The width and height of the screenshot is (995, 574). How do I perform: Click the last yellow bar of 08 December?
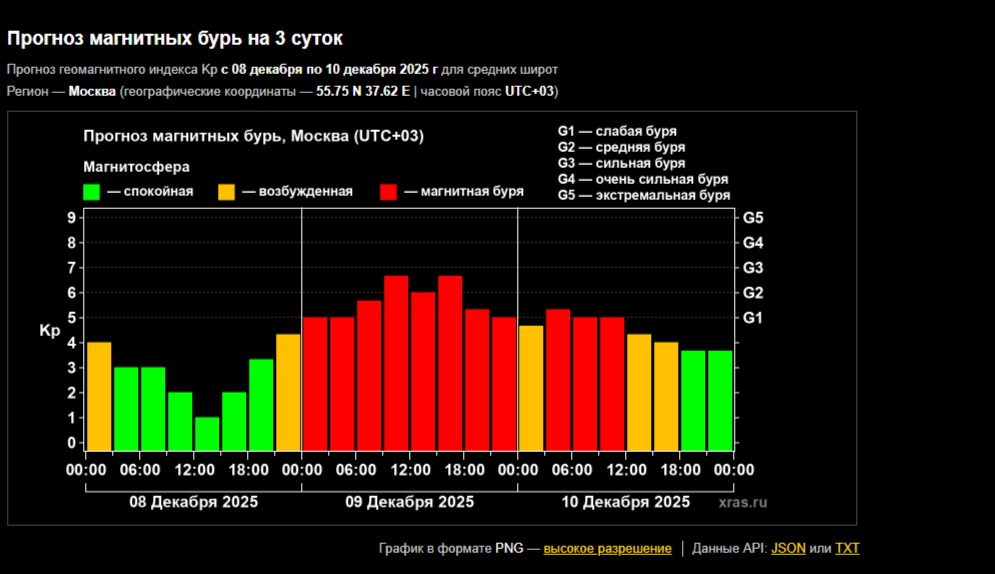tap(288, 393)
